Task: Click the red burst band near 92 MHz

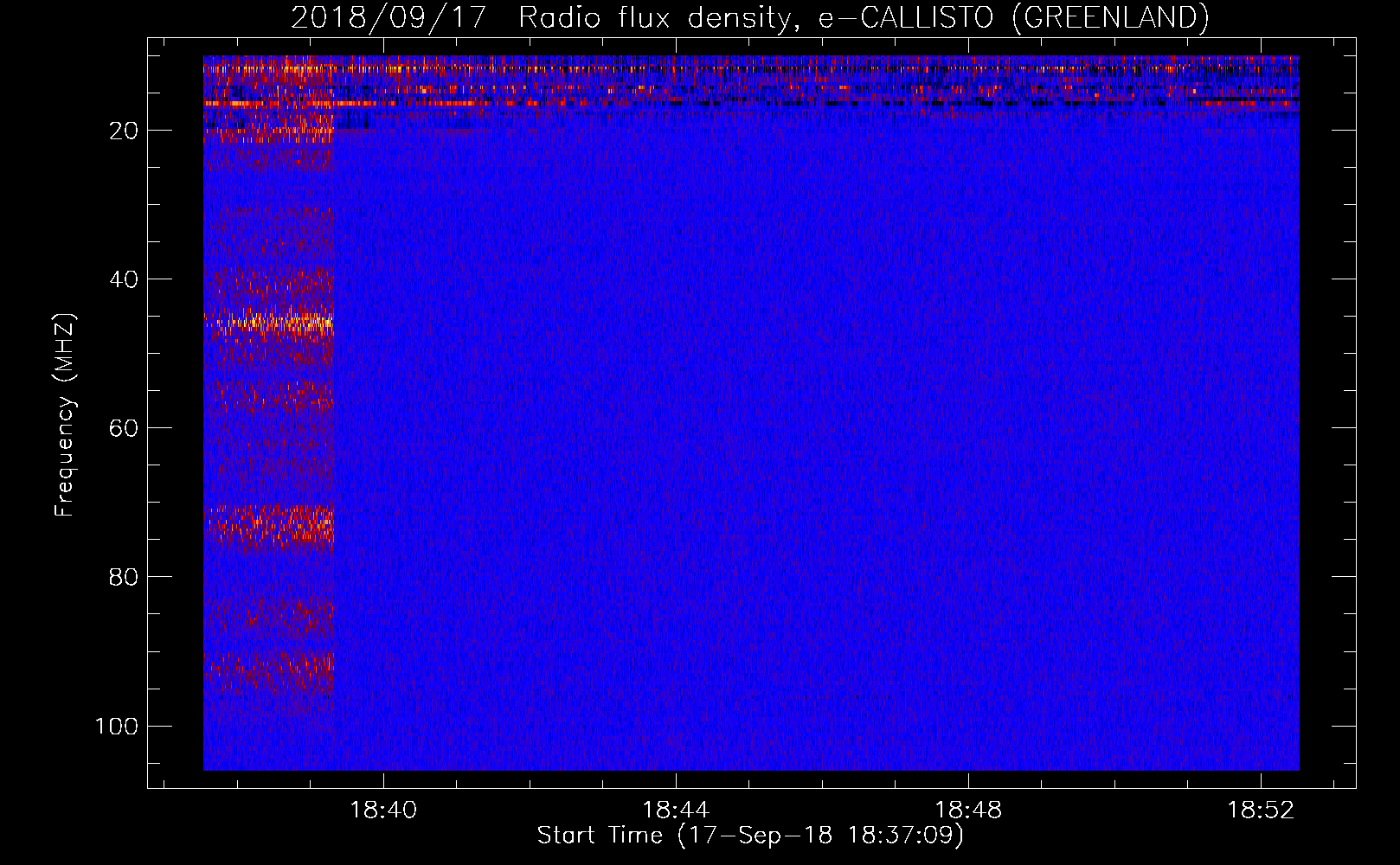Action: click(268, 670)
